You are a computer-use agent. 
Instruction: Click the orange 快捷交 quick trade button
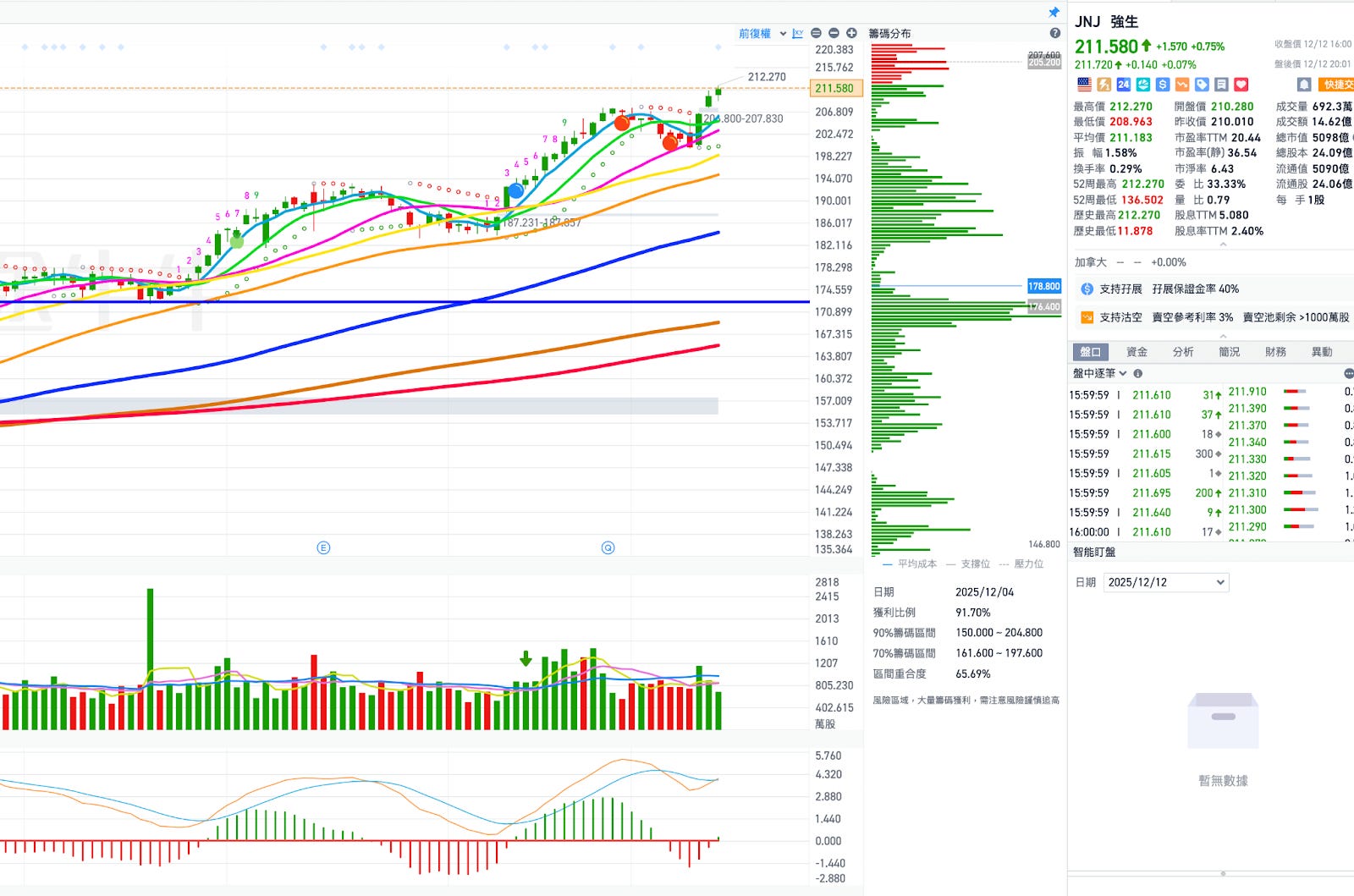click(x=1337, y=85)
